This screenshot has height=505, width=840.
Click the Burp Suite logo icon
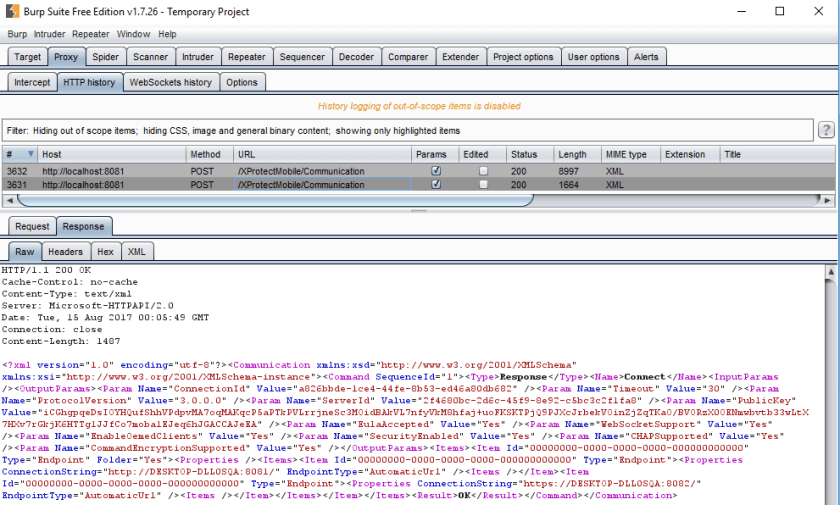click(10, 11)
